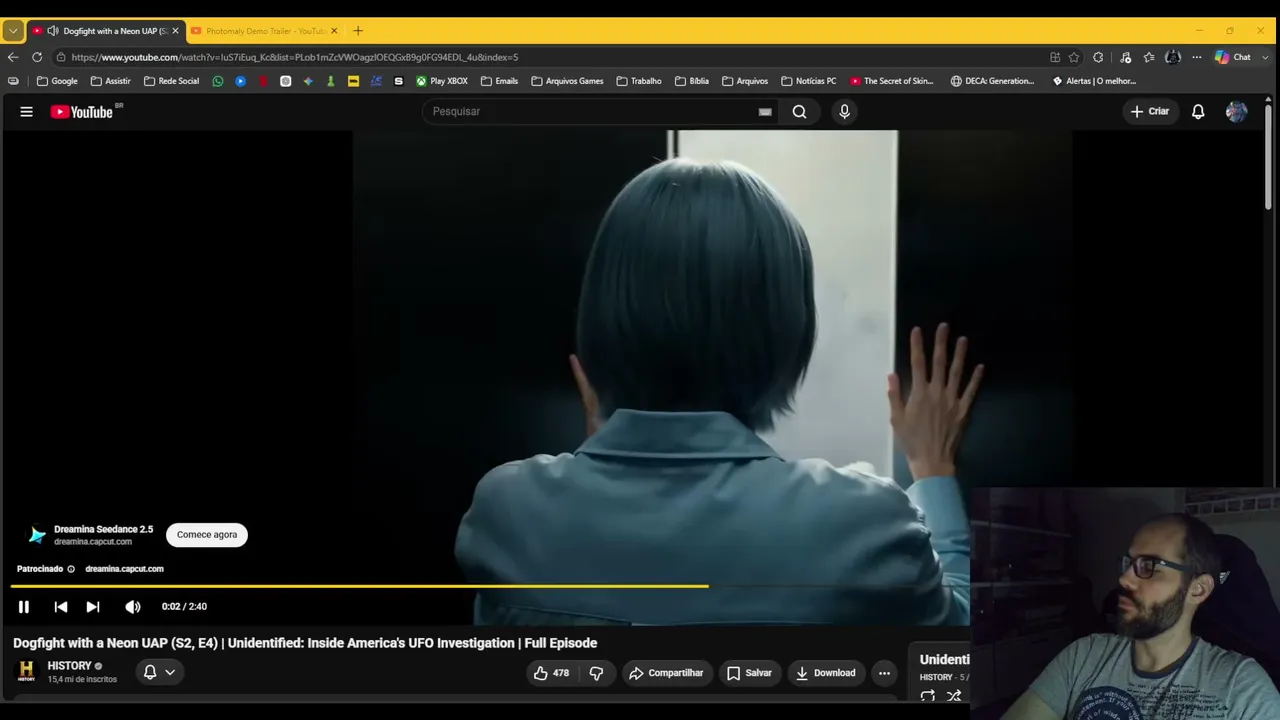Open browser profile avatar
The width and height of the screenshot is (1280, 720).
[x=1173, y=57]
